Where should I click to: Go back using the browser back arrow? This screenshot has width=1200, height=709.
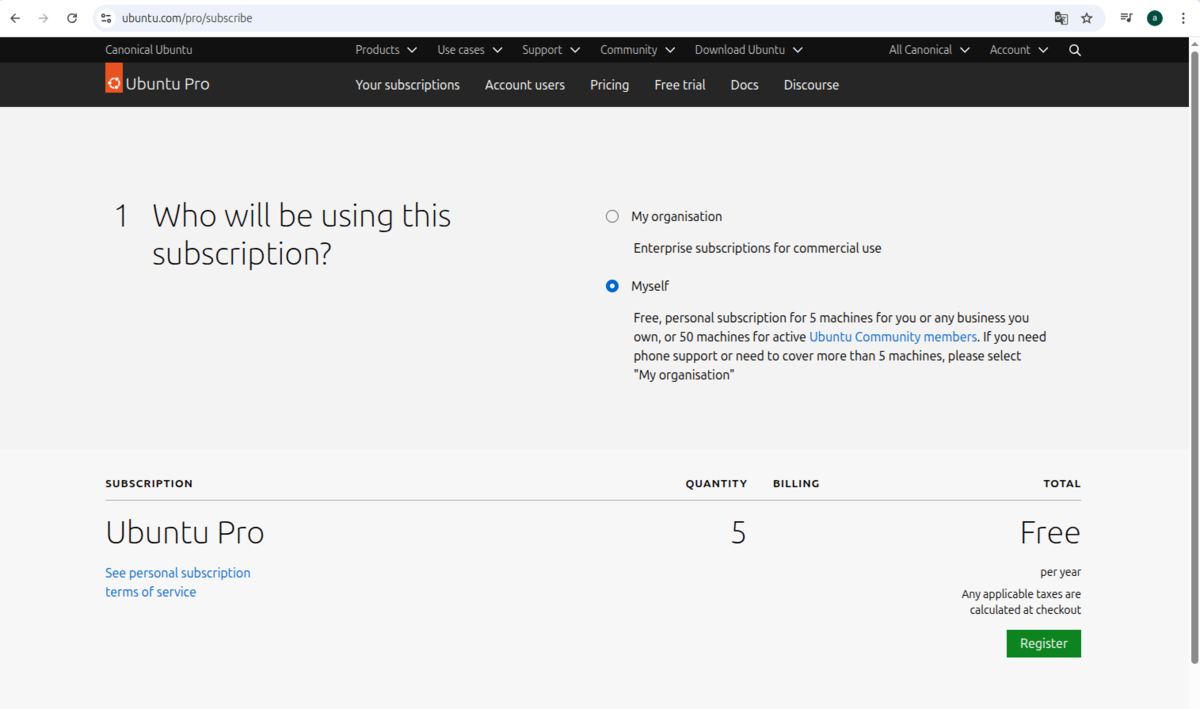click(15, 18)
